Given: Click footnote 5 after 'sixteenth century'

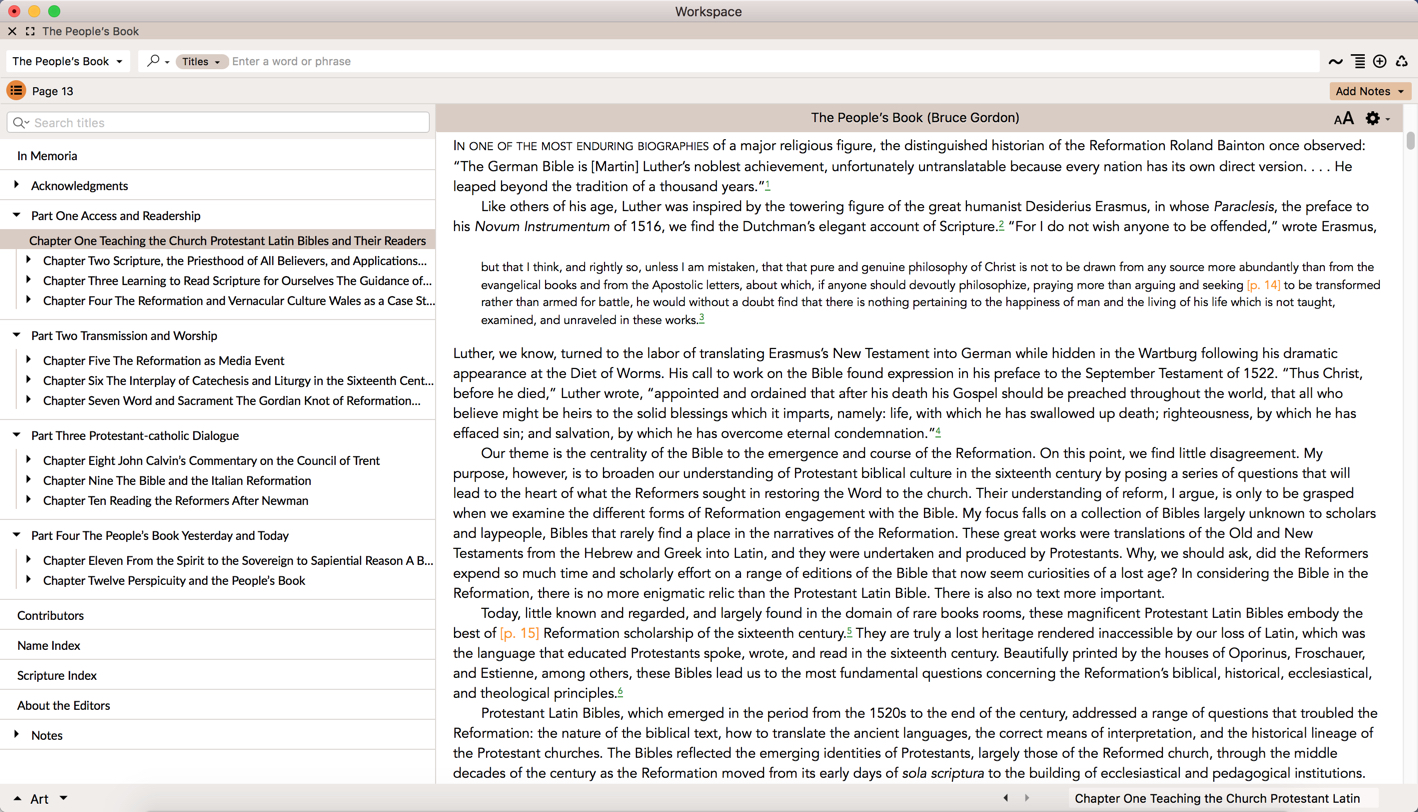Looking at the screenshot, I should point(849,632).
